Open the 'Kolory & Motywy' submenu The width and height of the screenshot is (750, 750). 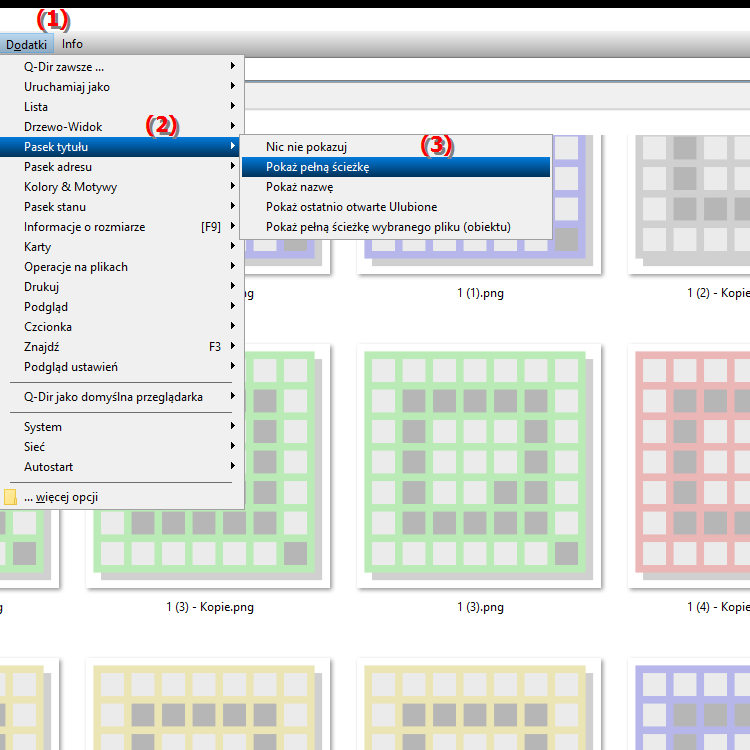click(122, 187)
